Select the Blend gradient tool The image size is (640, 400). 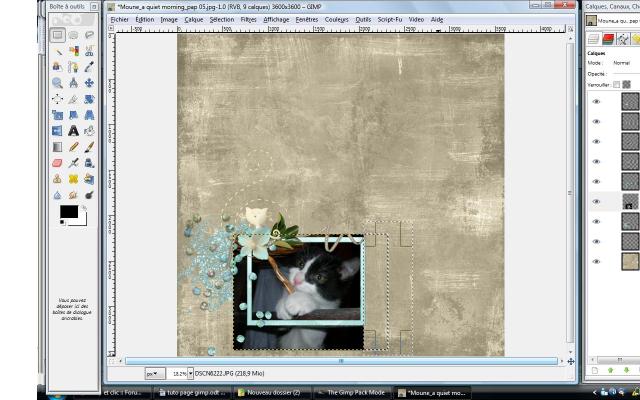(x=58, y=147)
